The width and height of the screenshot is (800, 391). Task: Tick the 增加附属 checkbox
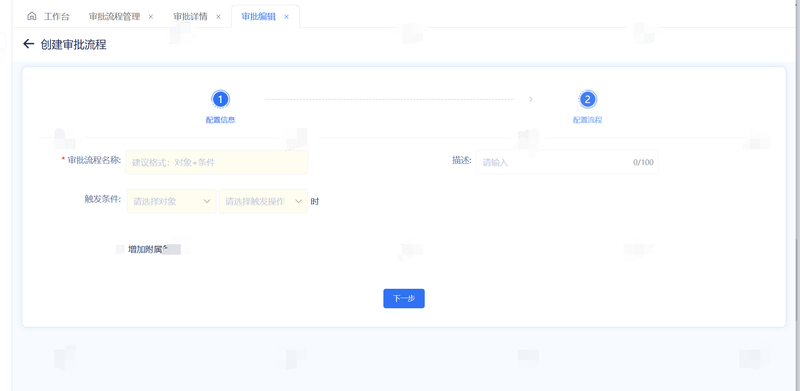pyautogui.click(x=120, y=249)
